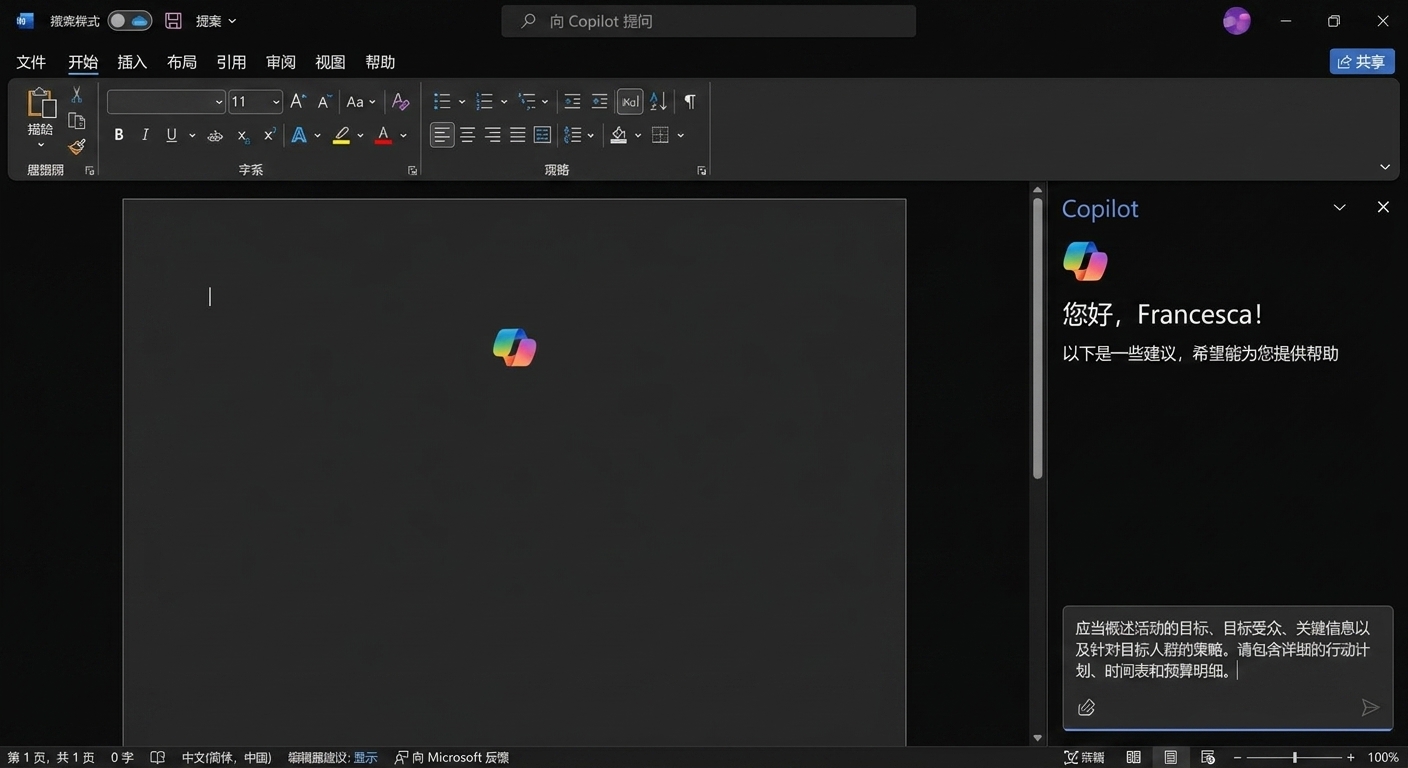
Task: Click the edit prompt icon in Copilot box
Action: [x=1086, y=708]
